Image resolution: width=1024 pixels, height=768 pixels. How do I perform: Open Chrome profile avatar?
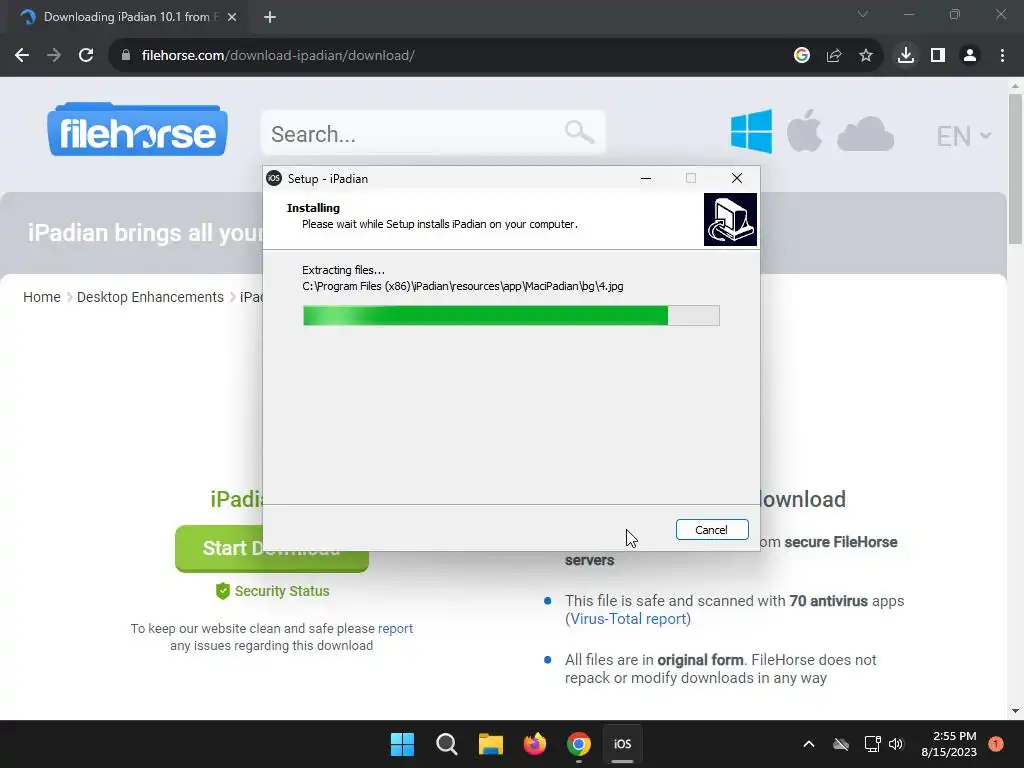tap(970, 56)
